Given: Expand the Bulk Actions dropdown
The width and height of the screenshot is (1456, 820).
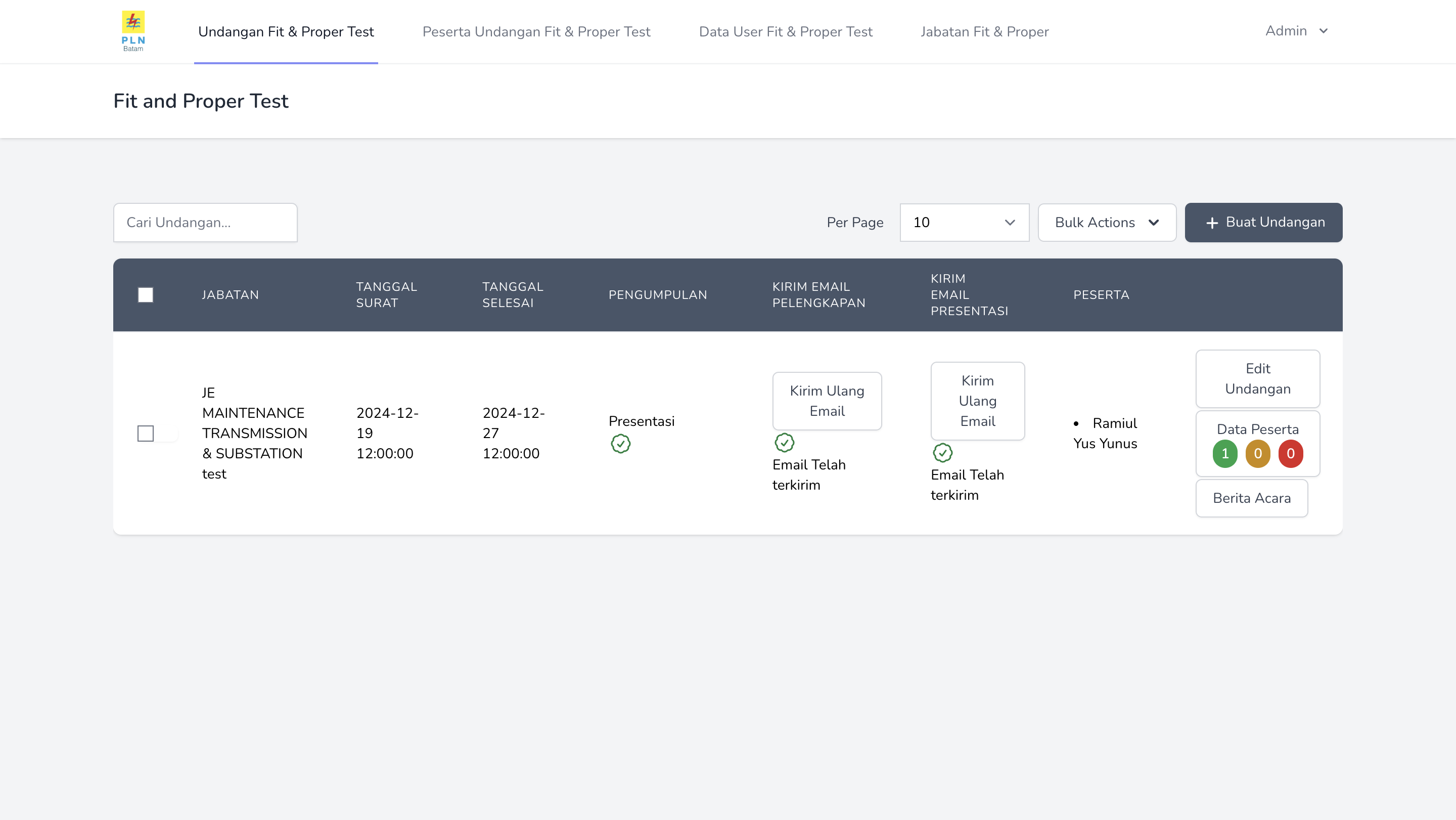Looking at the screenshot, I should (x=1107, y=222).
